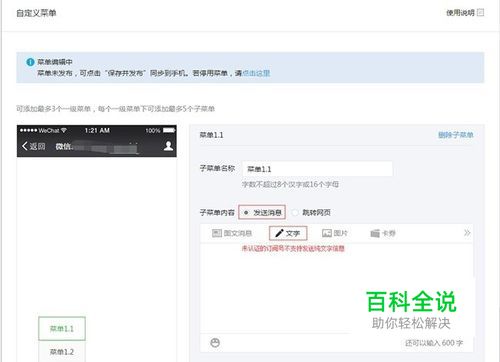Switch to the 文字 text tab
The image size is (500, 362).
coord(288,233)
